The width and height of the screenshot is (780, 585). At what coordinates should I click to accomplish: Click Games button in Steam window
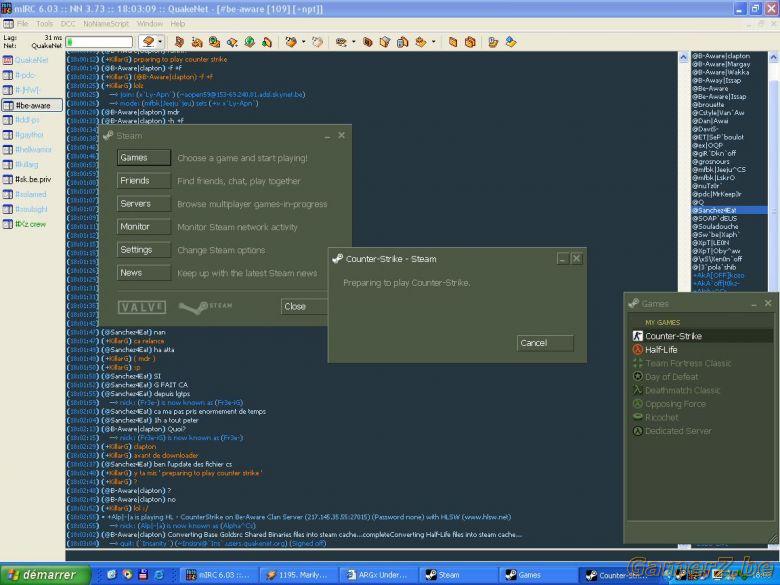tap(144, 158)
